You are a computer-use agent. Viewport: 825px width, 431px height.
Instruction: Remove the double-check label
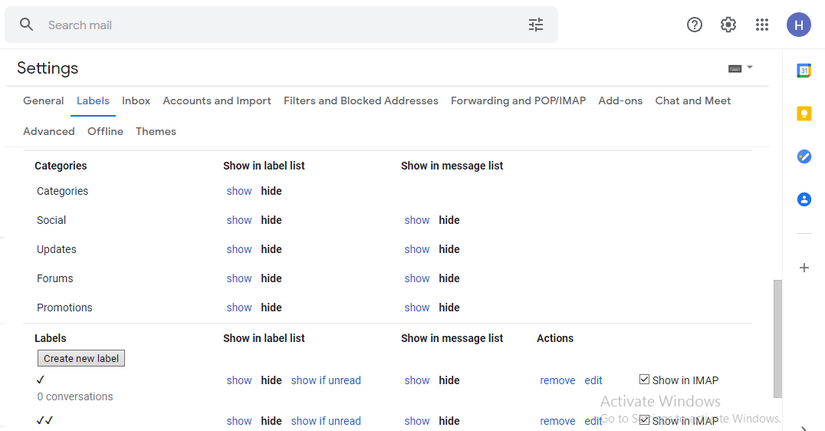click(557, 421)
